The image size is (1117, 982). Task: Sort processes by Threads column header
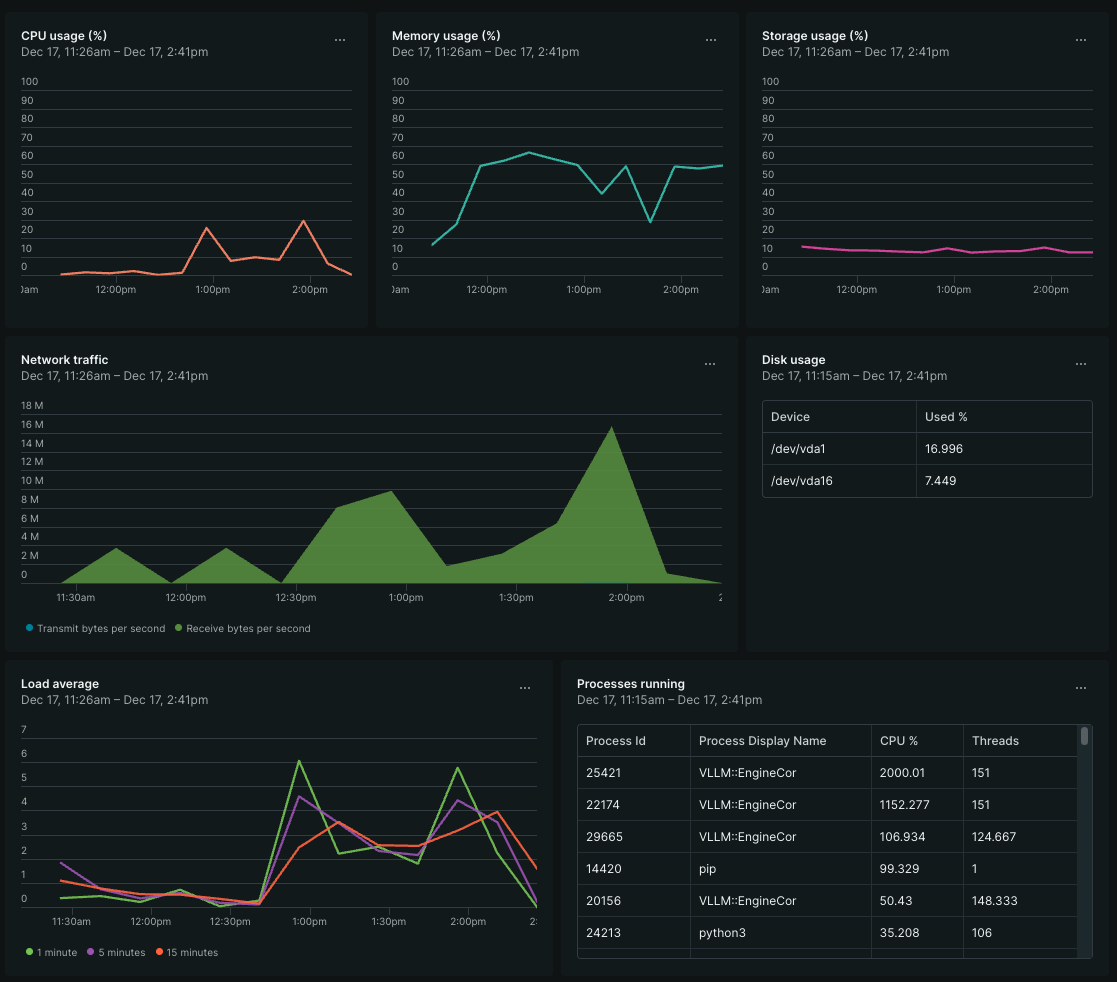(x=995, y=741)
